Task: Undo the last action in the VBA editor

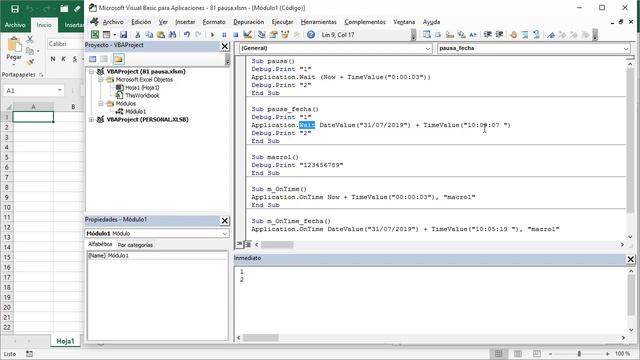Action: pyautogui.click(x=187, y=35)
